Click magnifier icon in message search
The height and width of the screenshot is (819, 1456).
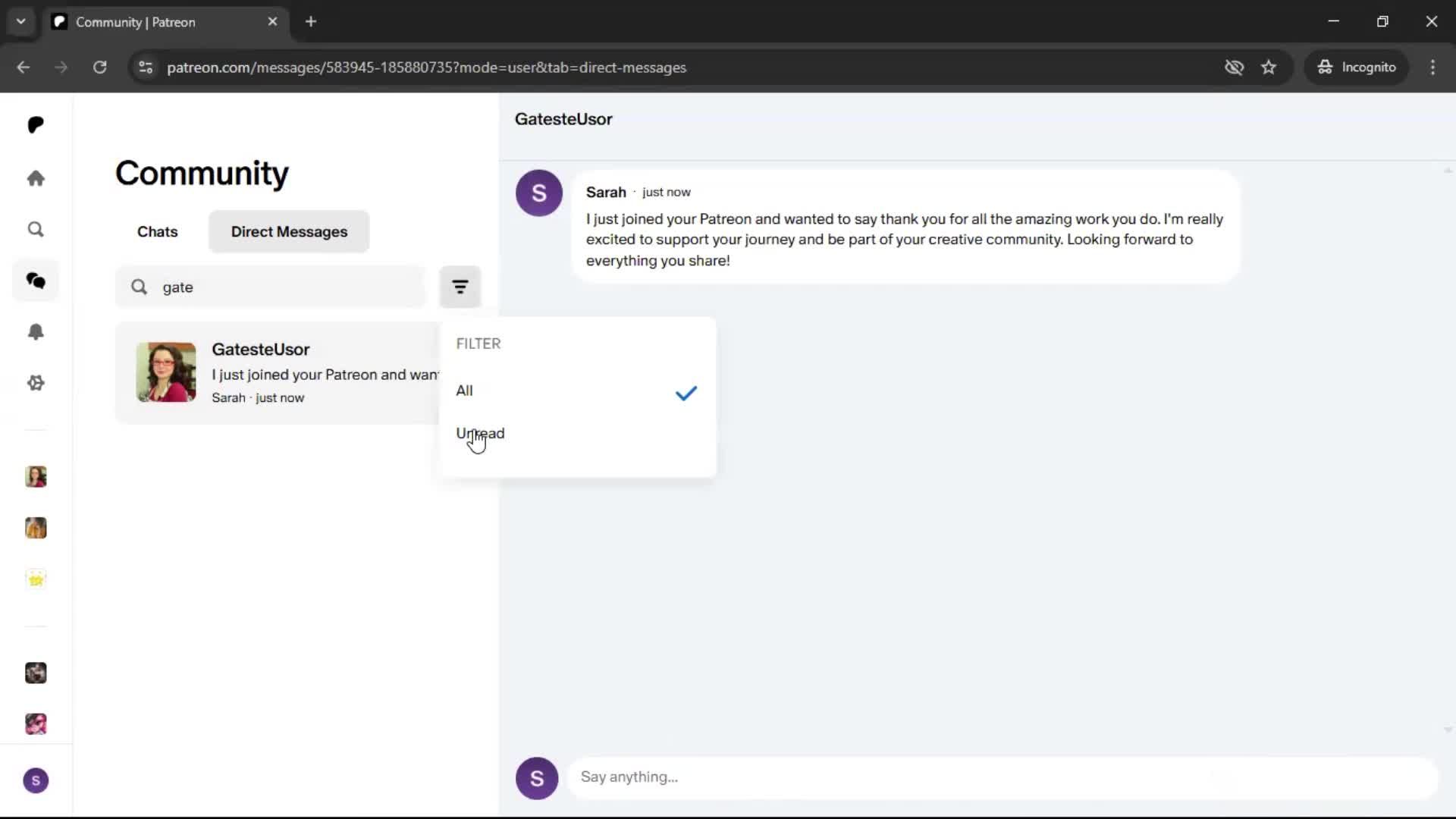pyautogui.click(x=139, y=287)
